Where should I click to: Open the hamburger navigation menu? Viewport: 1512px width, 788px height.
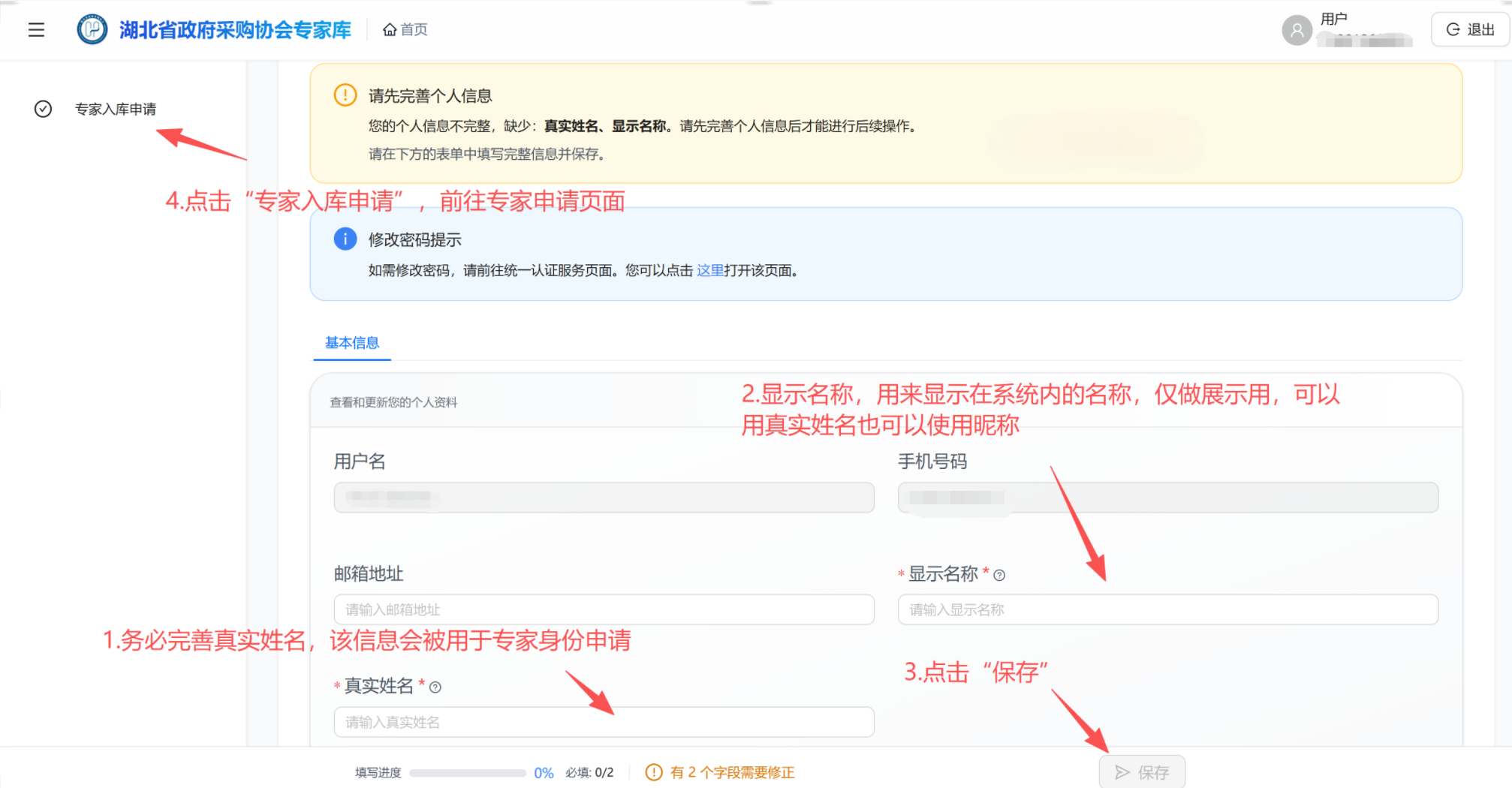(36, 29)
